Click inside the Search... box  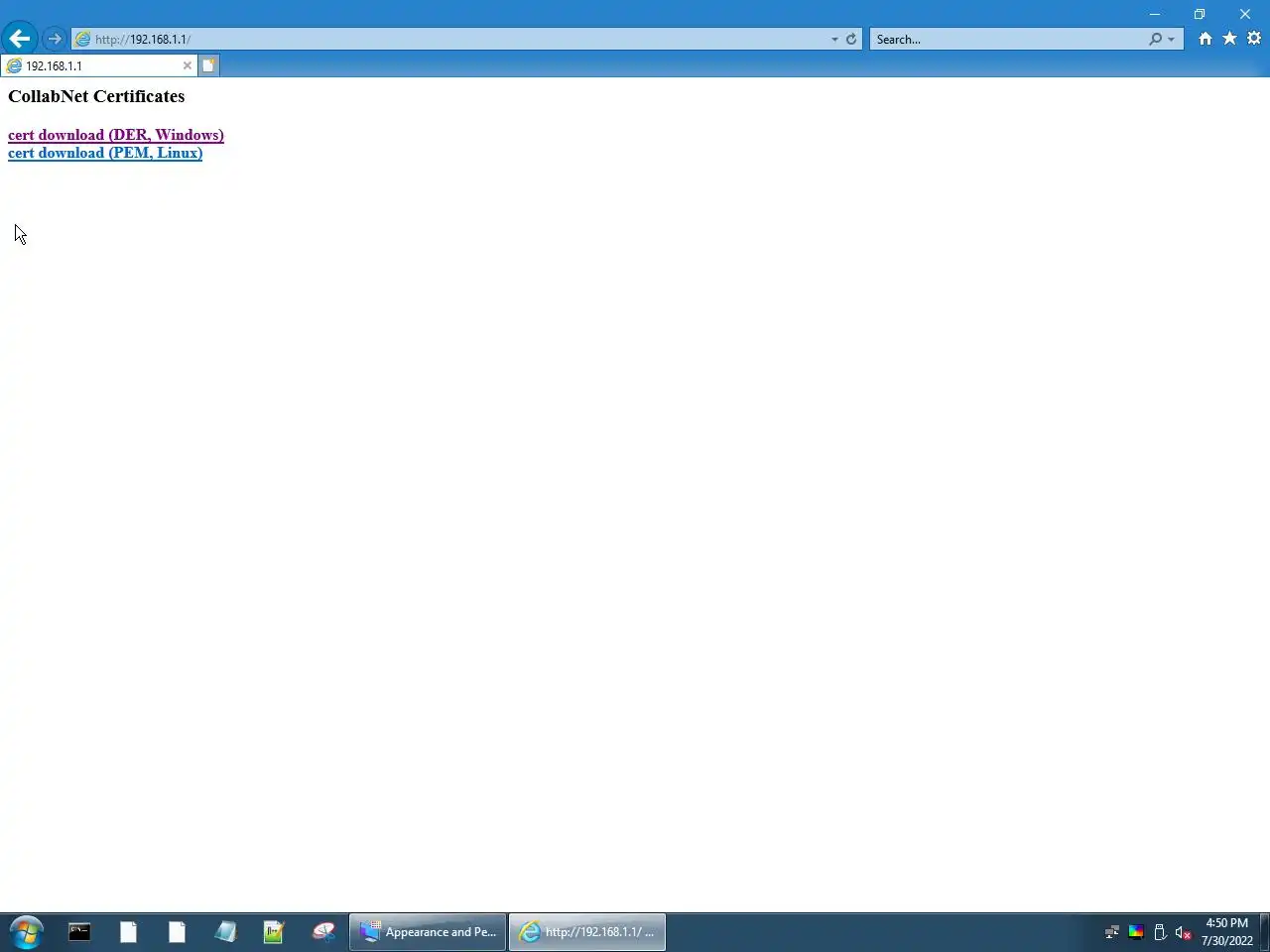point(1007,39)
